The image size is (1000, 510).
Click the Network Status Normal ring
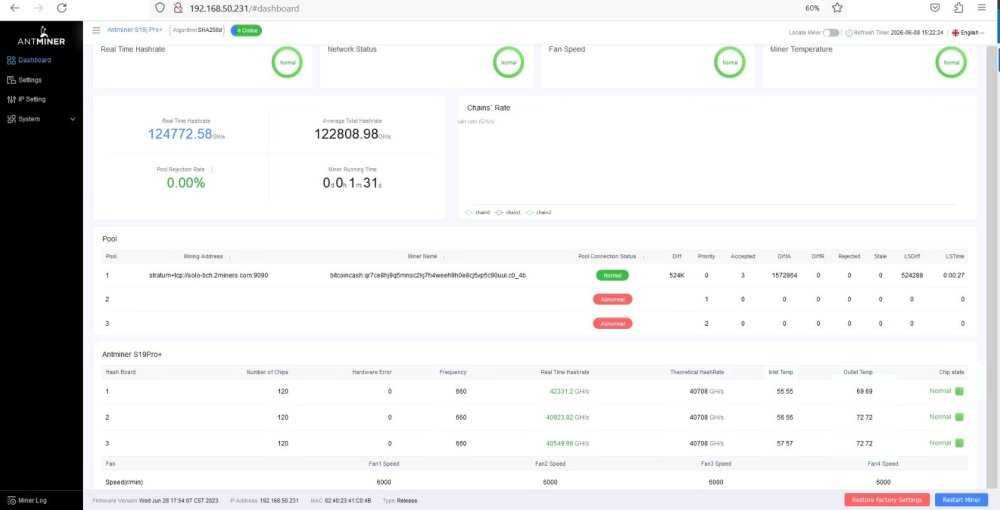tap(508, 62)
